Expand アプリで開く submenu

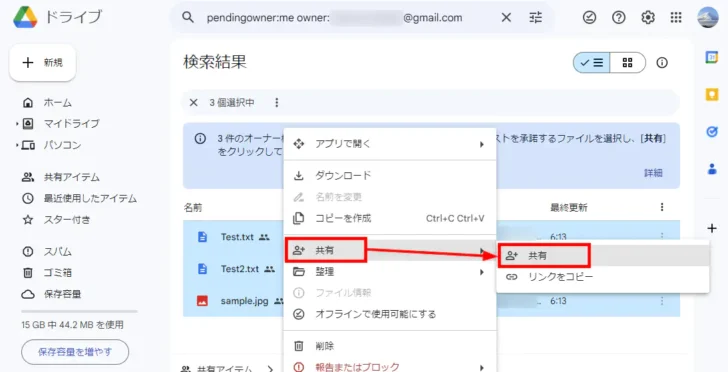[x=390, y=144]
